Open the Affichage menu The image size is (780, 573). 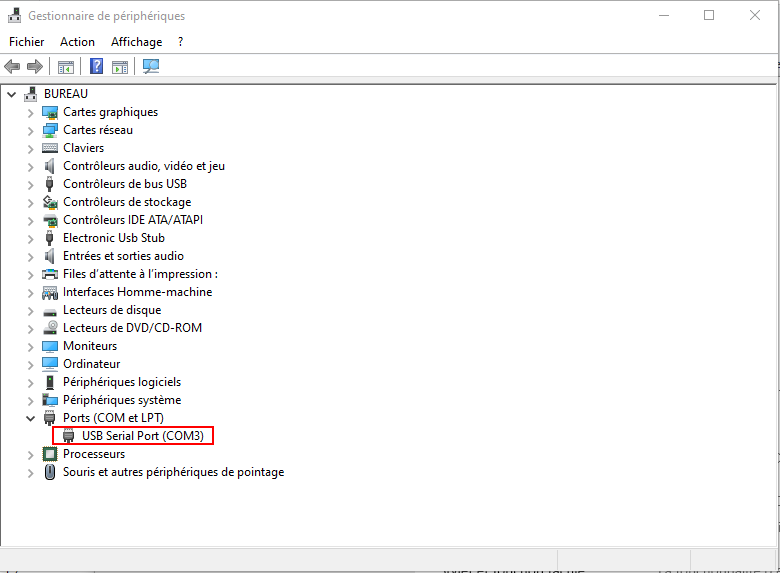pos(136,42)
